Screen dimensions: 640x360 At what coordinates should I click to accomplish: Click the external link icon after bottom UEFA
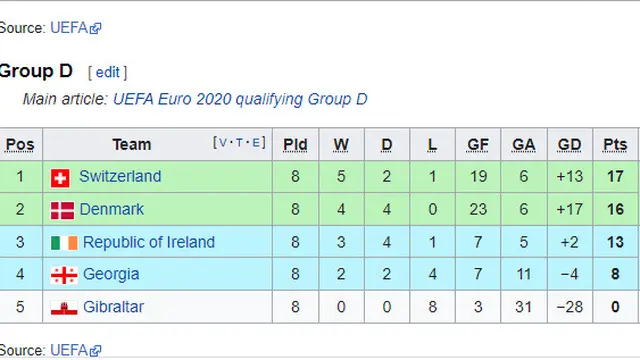tap(96, 351)
